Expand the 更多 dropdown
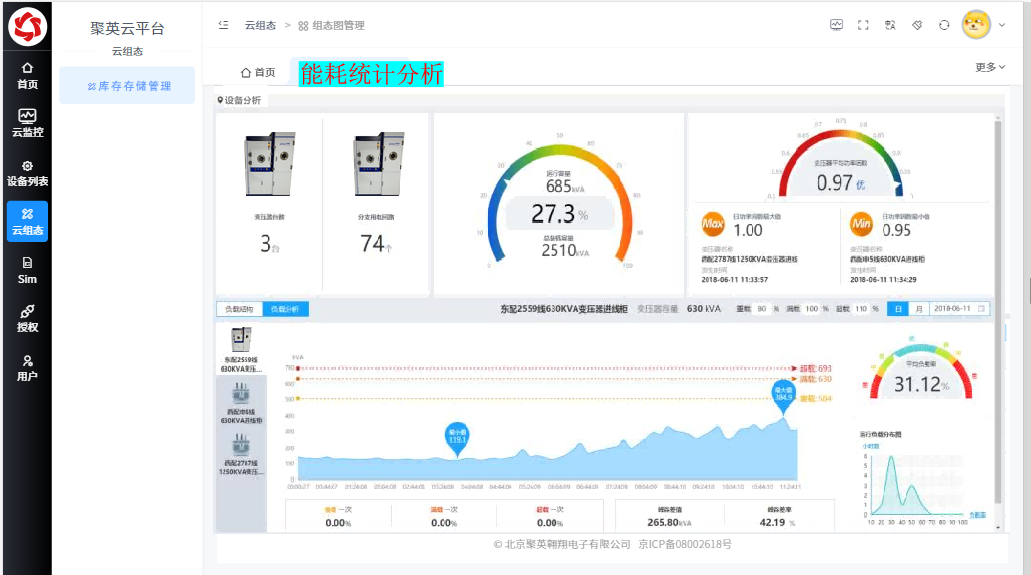This screenshot has height=575, width=1031. tap(990, 67)
